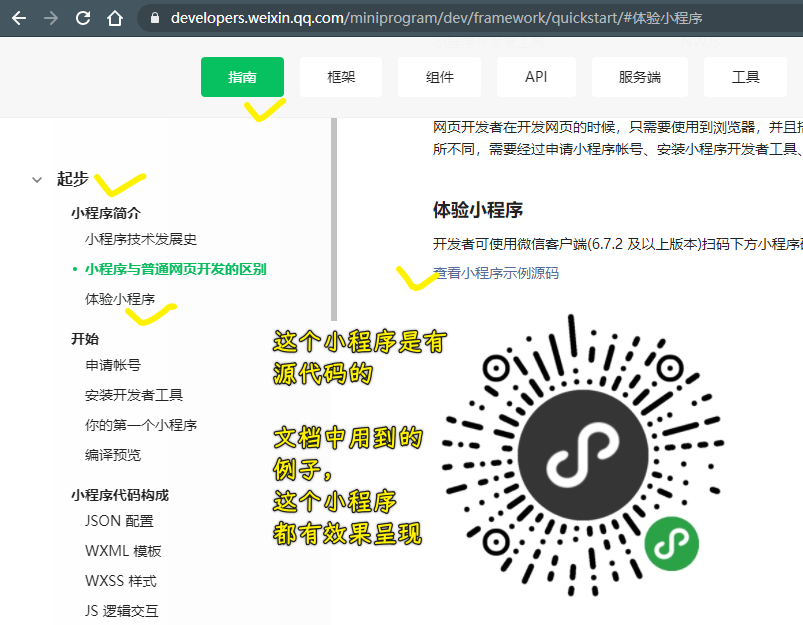Open the 组件 tab
This screenshot has width=803, height=625.
[x=439, y=77]
